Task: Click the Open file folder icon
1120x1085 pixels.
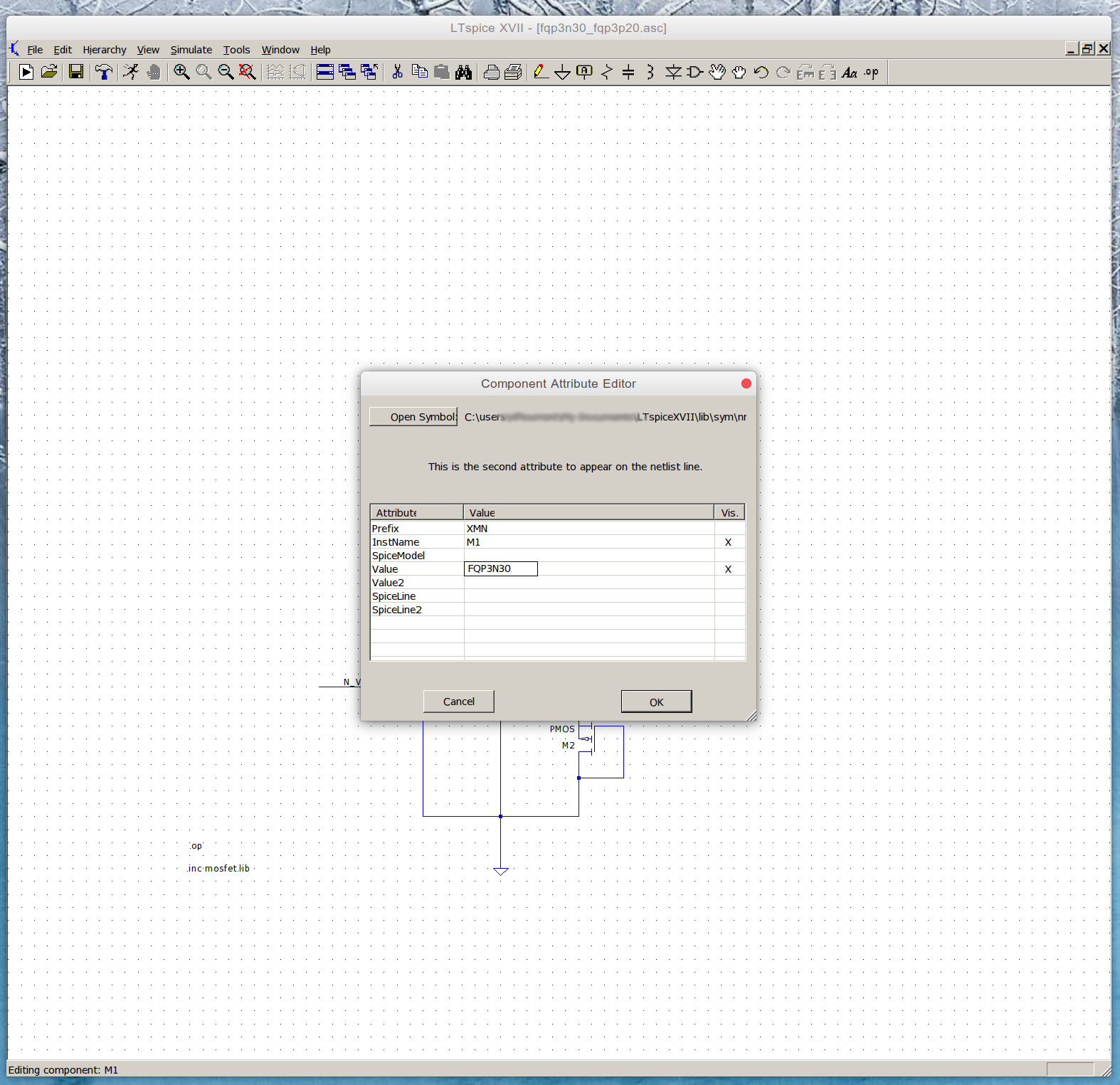Action: pos(49,72)
